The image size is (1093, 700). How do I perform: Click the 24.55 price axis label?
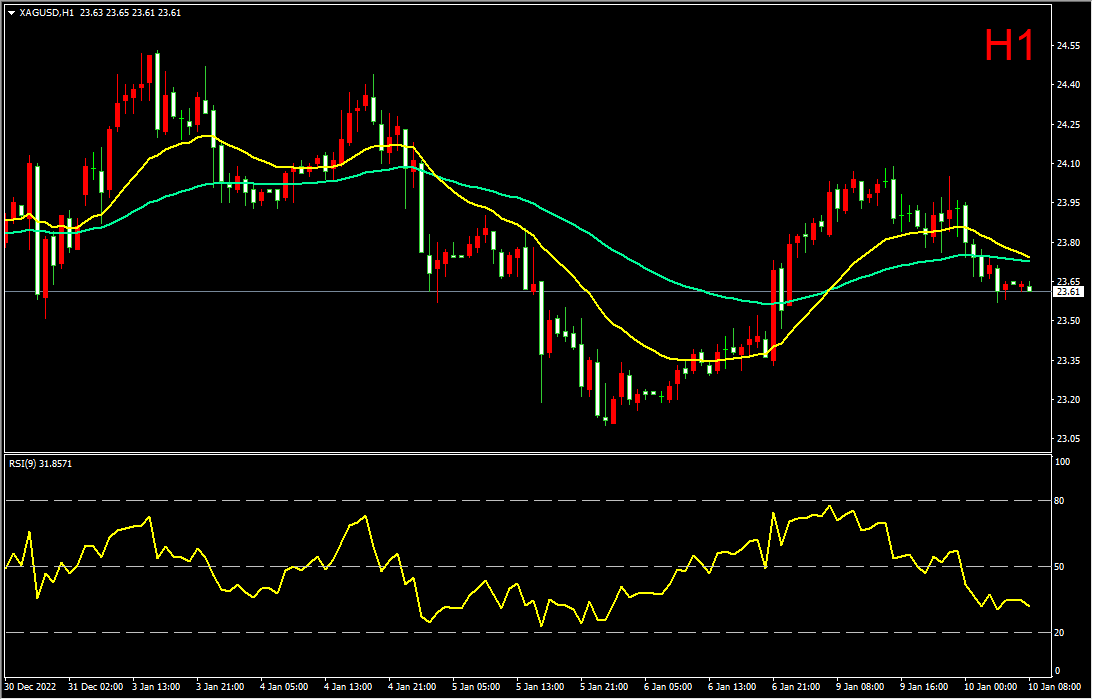click(1067, 46)
